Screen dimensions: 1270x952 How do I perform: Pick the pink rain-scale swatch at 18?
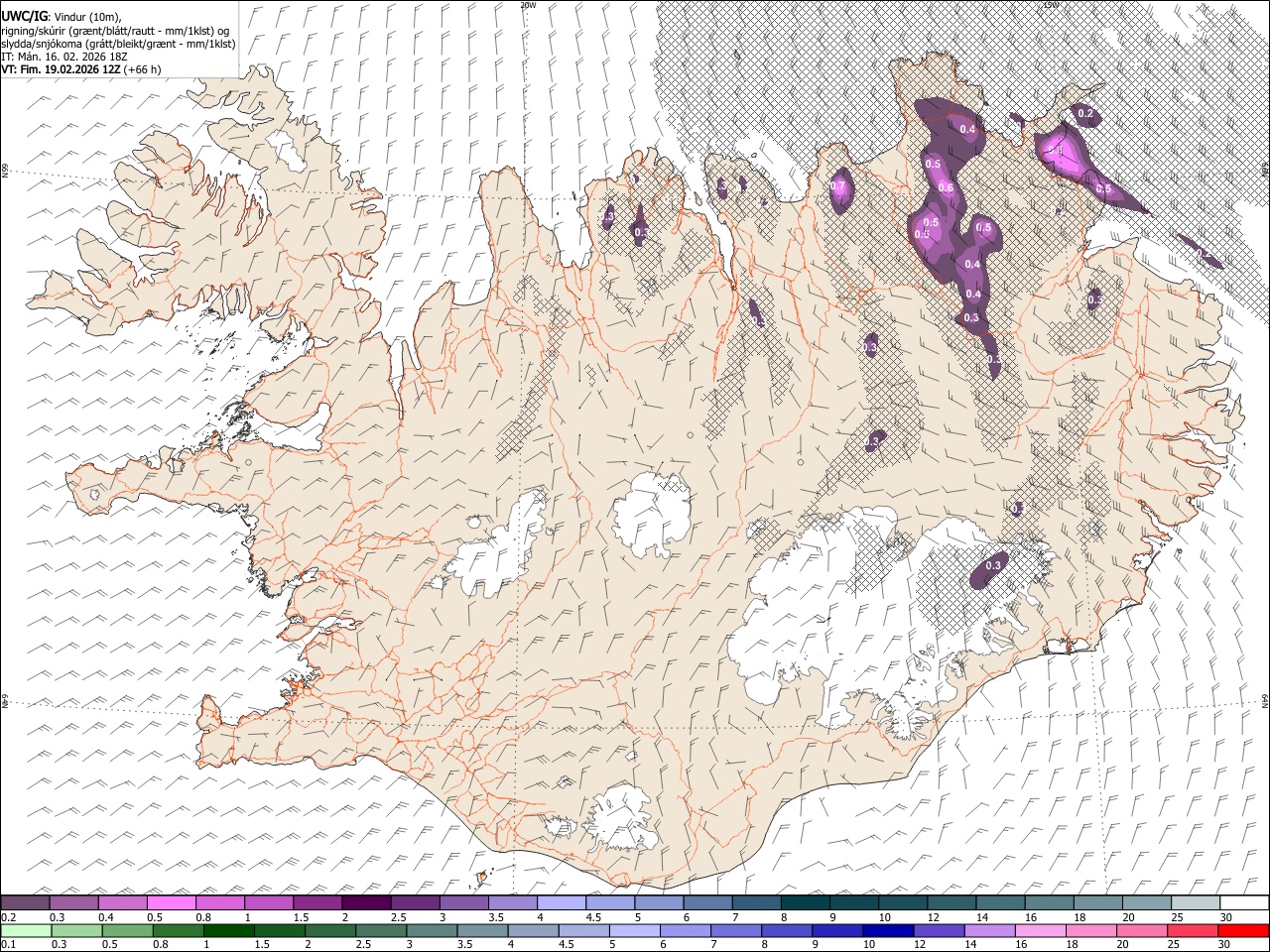(x=1090, y=930)
